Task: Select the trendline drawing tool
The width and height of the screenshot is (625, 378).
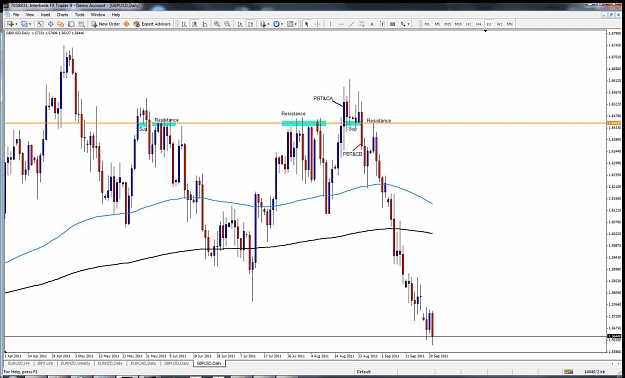Action: tap(352, 24)
